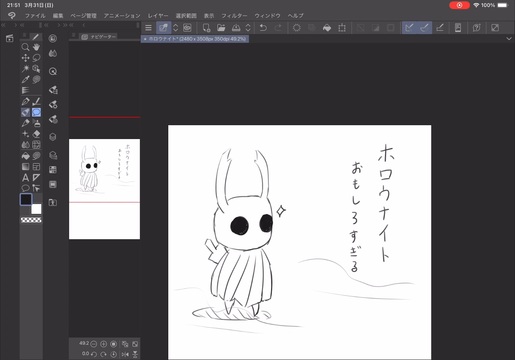The image size is (515, 360).
Task: Open the ナビゲーター panel tab
Action: pyautogui.click(x=99, y=37)
